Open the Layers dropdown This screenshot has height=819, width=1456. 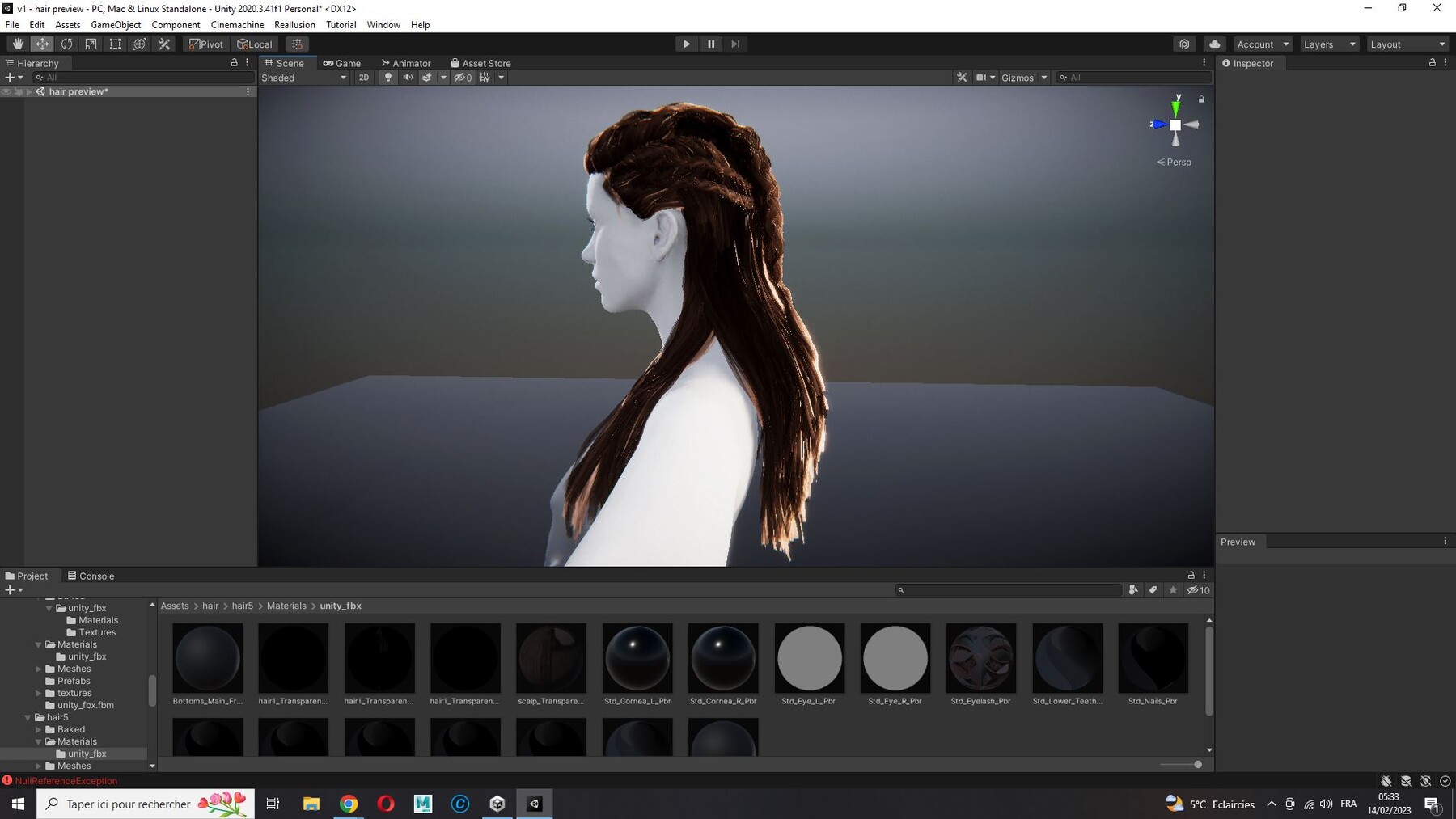(x=1329, y=44)
